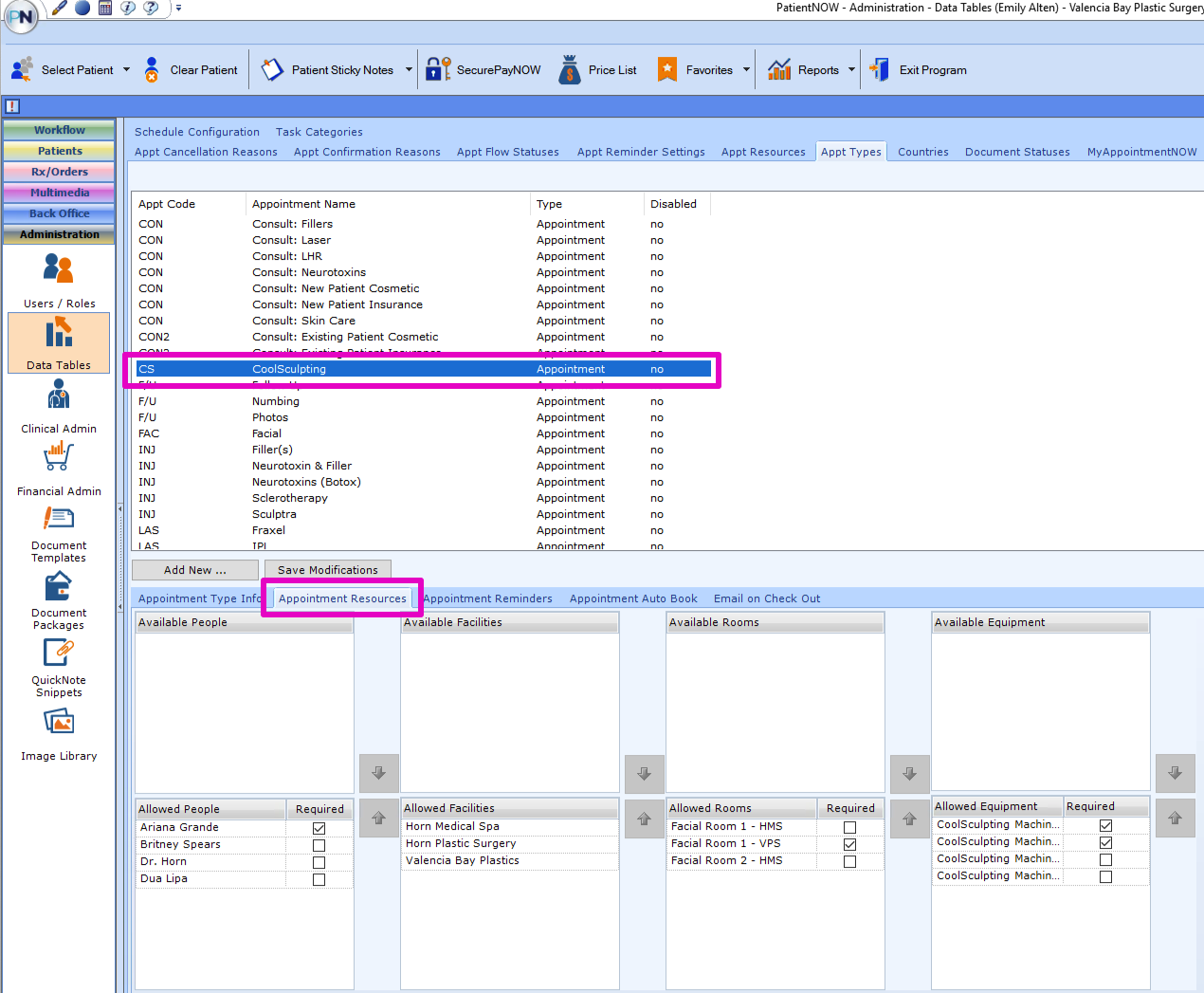
Task: Move allowed person up to Available People
Action: [x=379, y=818]
